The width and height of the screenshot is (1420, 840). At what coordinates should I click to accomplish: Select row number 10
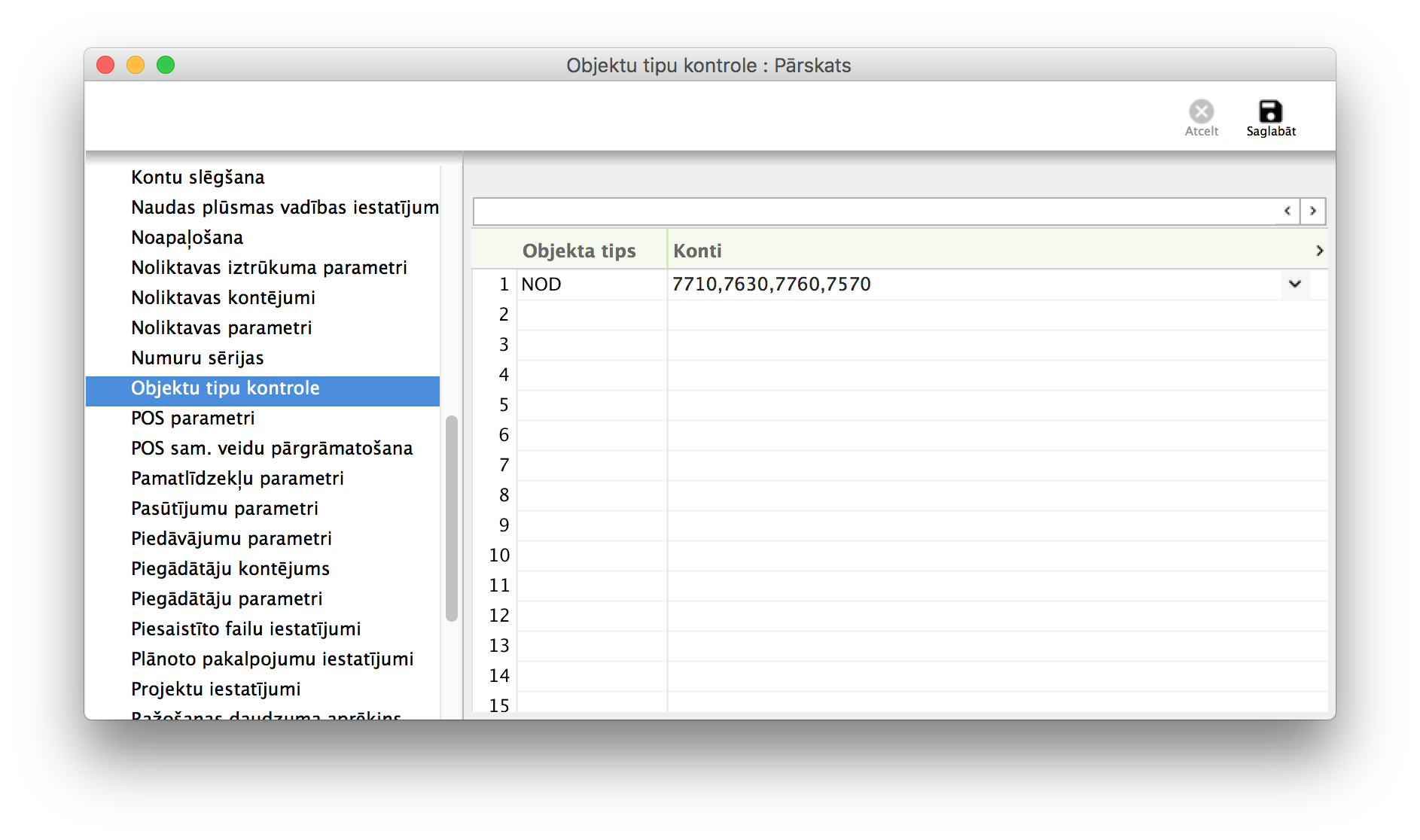(499, 555)
